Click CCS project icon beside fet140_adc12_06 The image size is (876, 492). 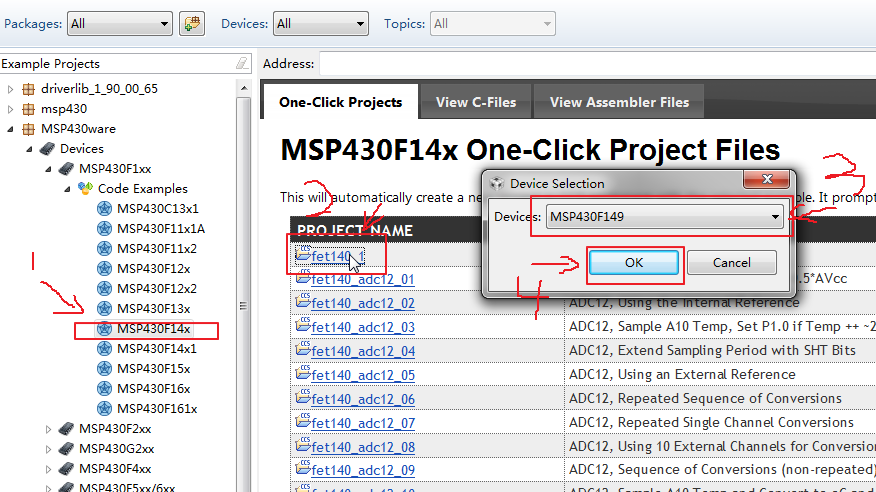(303, 396)
